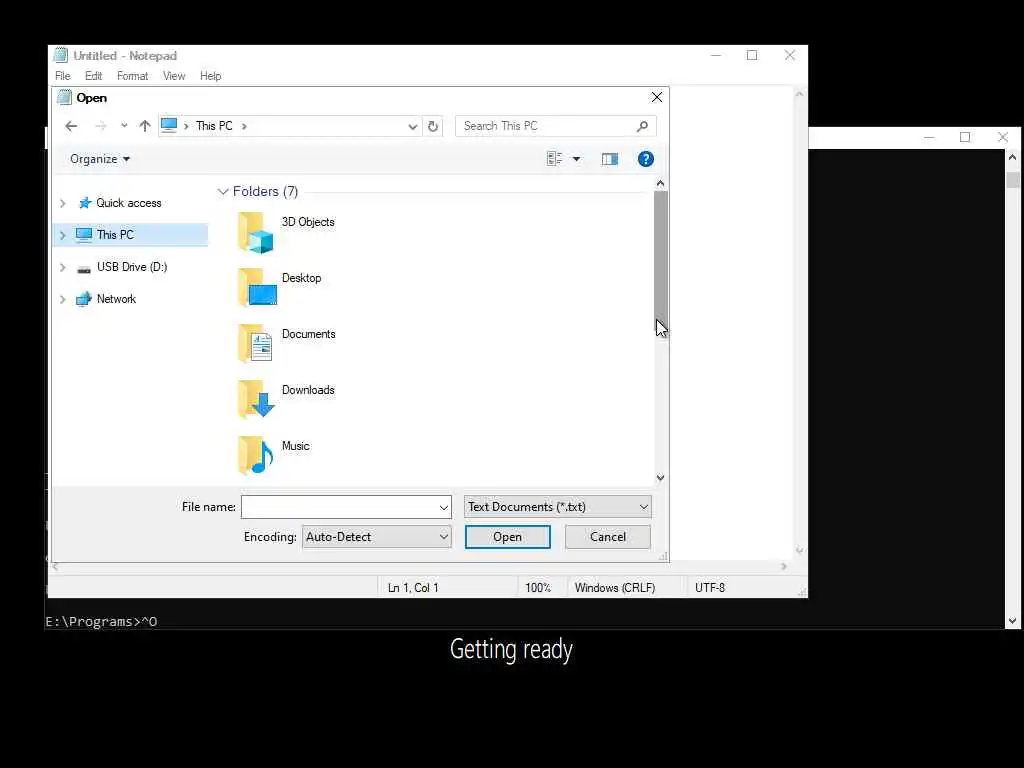Viewport: 1024px width, 768px height.
Task: Select USB Drive (D:) in sidebar
Action: click(x=132, y=267)
